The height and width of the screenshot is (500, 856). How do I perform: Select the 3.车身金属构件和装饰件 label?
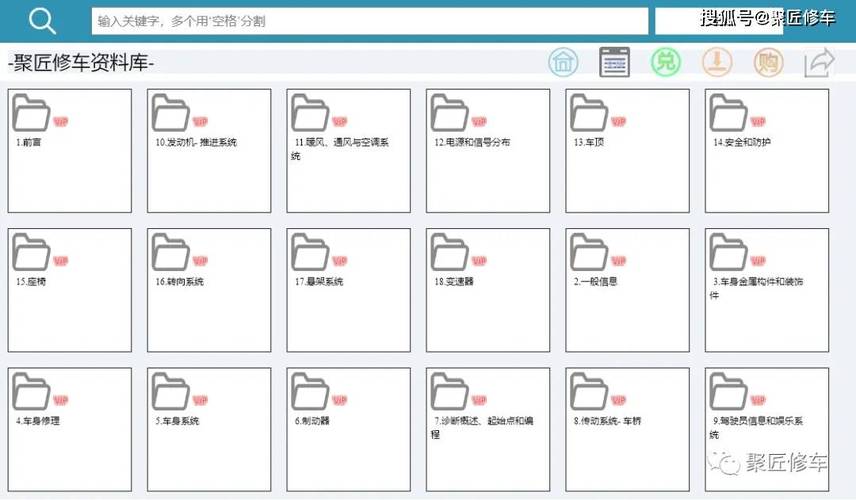[x=756, y=288]
